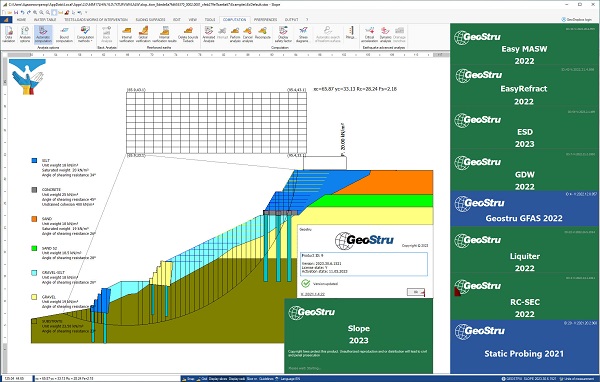Select the Geostru GFAS 2022 tile
The height and width of the screenshot is (382, 600).
coord(524,208)
